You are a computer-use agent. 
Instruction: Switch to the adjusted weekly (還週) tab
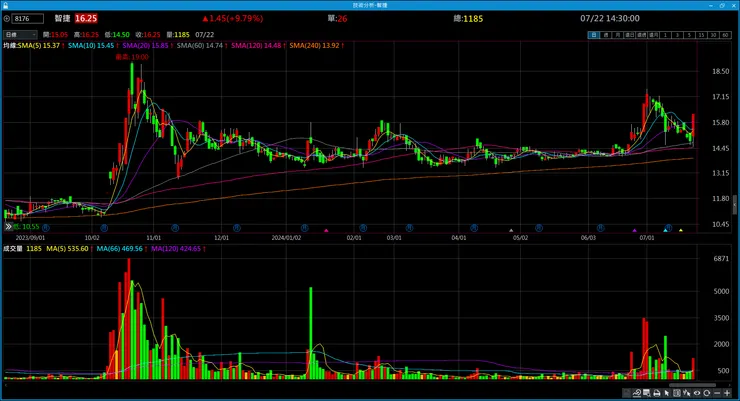pos(641,35)
